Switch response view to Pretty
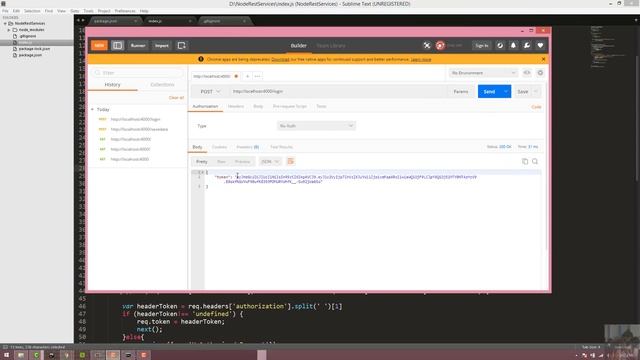 pos(202,162)
